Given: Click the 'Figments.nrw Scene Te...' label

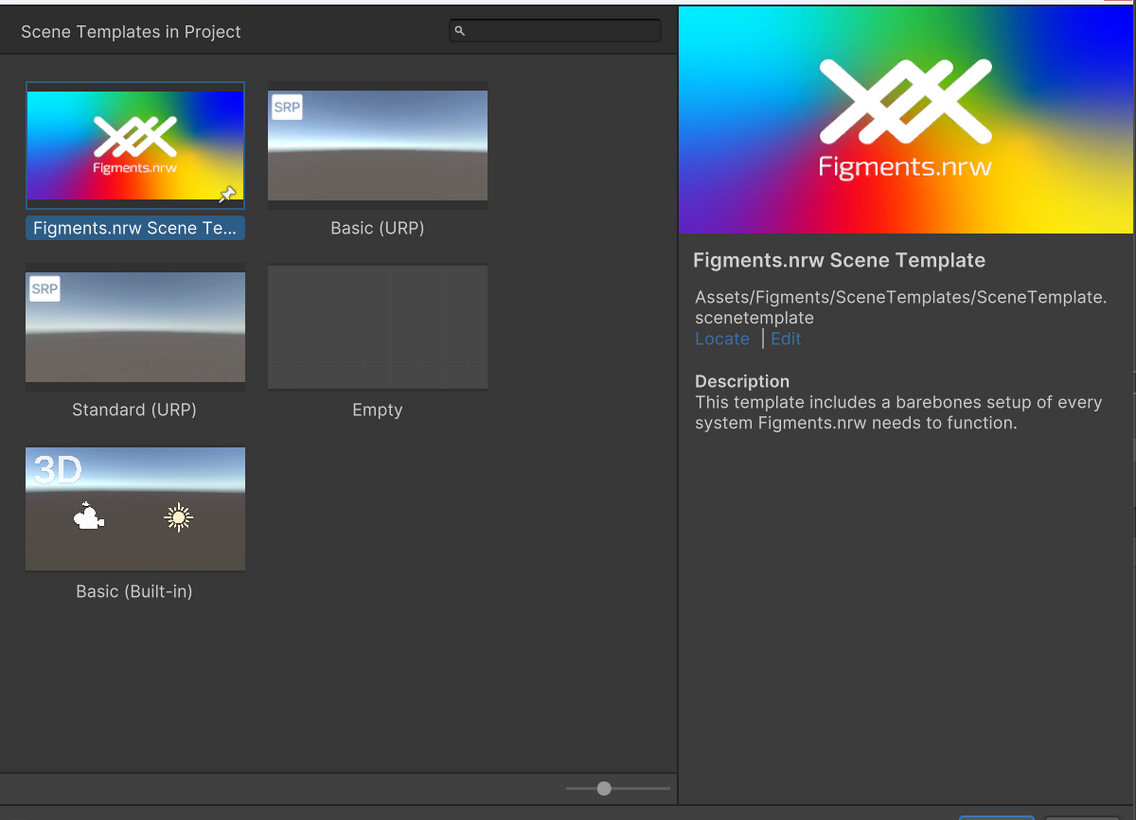Looking at the screenshot, I should (x=135, y=228).
